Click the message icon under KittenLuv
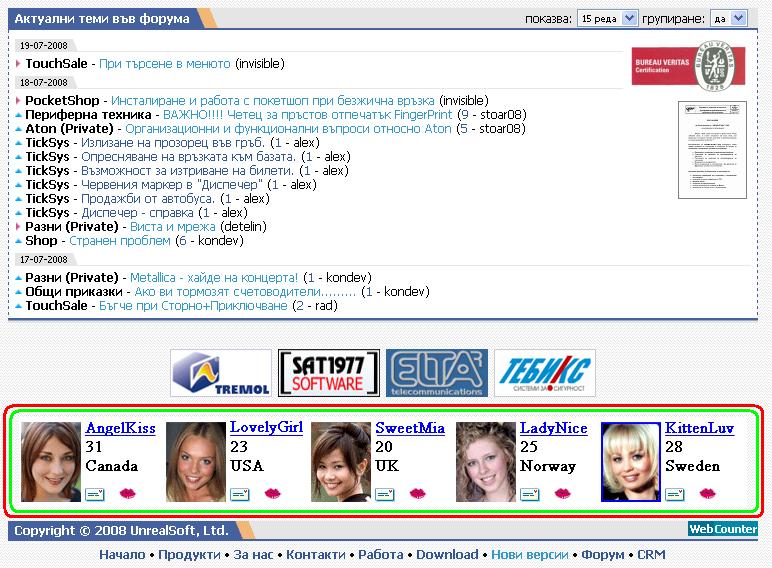The image size is (772, 568). [x=675, y=493]
